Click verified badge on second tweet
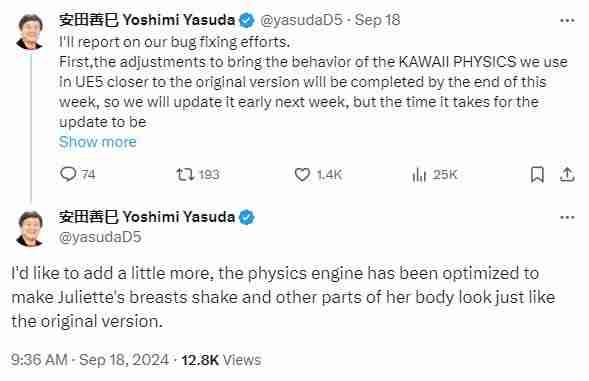The image size is (589, 381). (x=247, y=217)
